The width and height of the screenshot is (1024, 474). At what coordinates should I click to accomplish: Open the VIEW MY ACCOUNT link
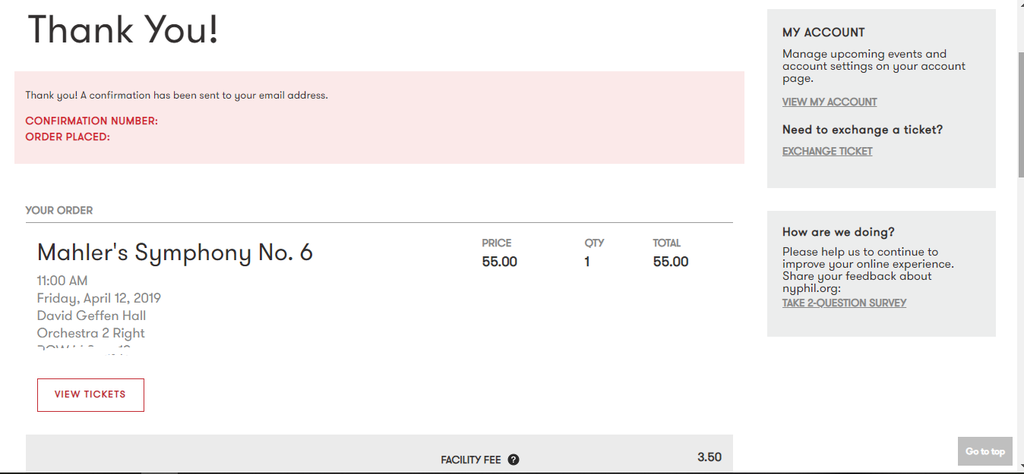coord(829,102)
